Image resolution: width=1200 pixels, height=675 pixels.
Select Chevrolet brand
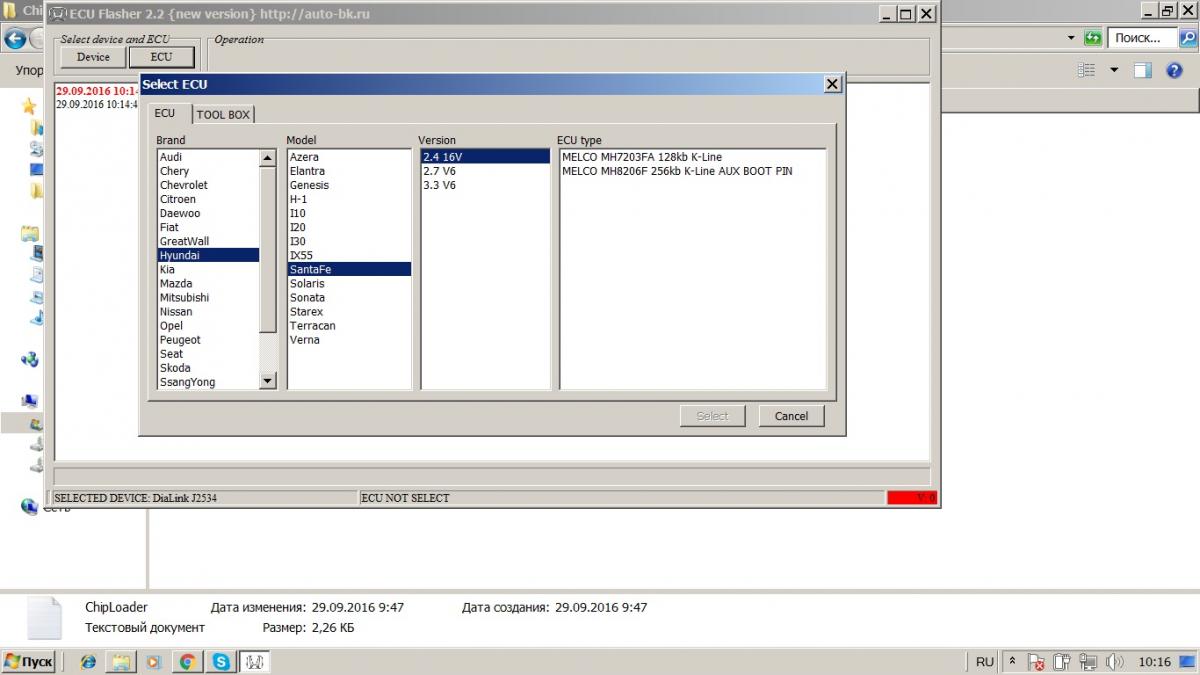[208, 185]
